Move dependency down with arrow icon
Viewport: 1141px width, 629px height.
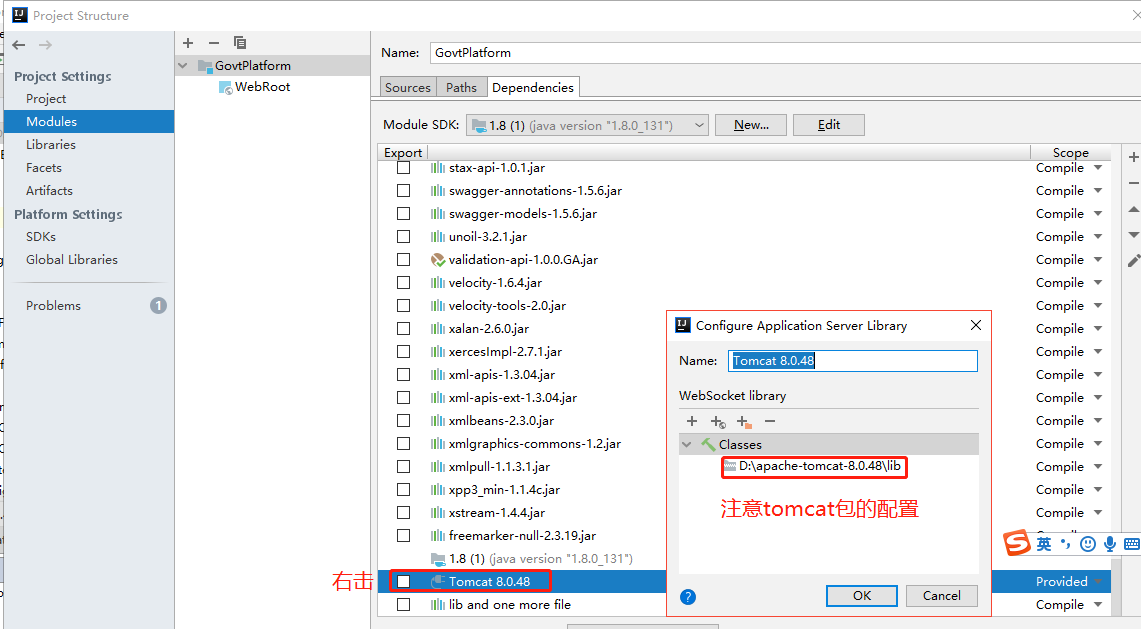click(x=1133, y=234)
